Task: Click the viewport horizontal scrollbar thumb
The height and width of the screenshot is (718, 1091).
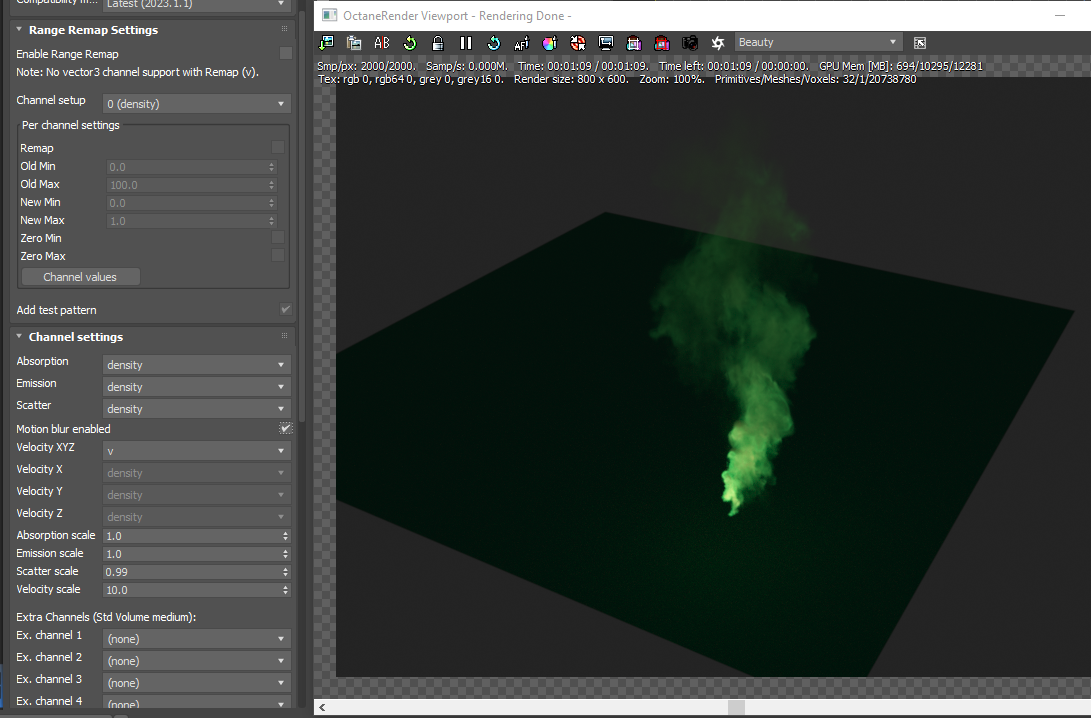Action: coord(736,708)
